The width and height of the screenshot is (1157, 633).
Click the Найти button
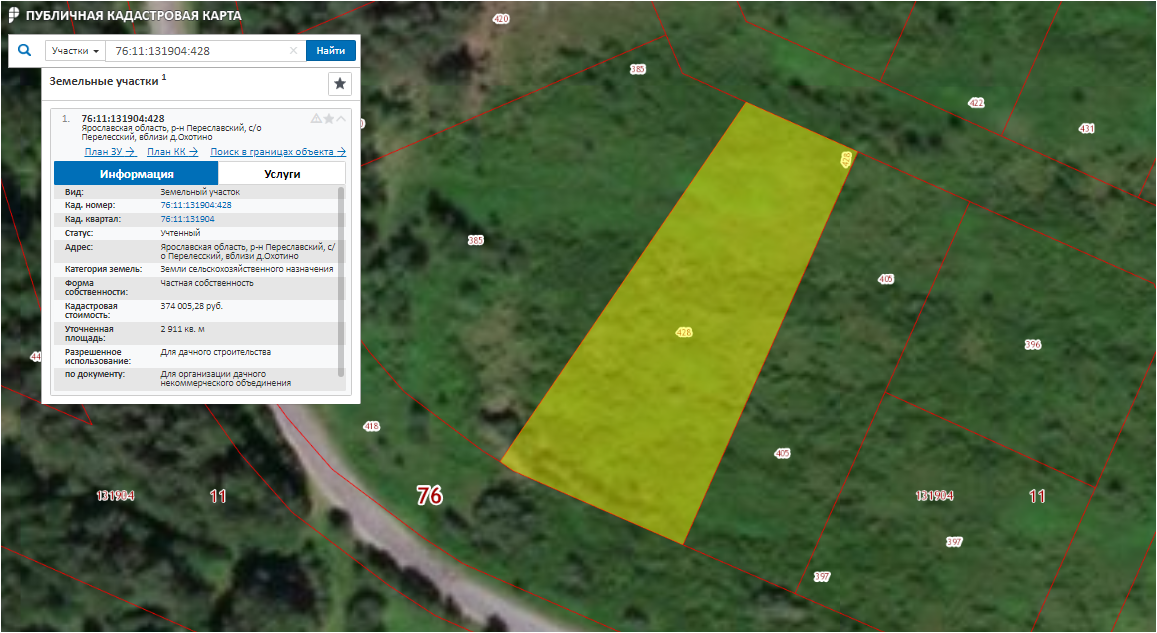click(x=331, y=51)
